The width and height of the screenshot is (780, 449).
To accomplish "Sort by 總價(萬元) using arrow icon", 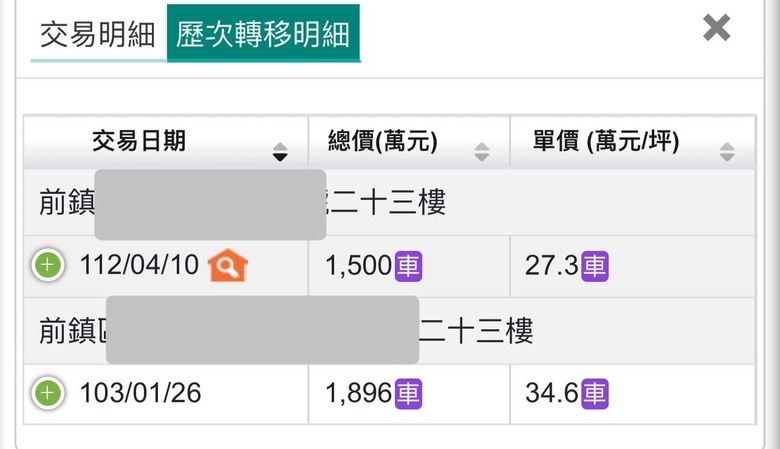I will tap(482, 152).
